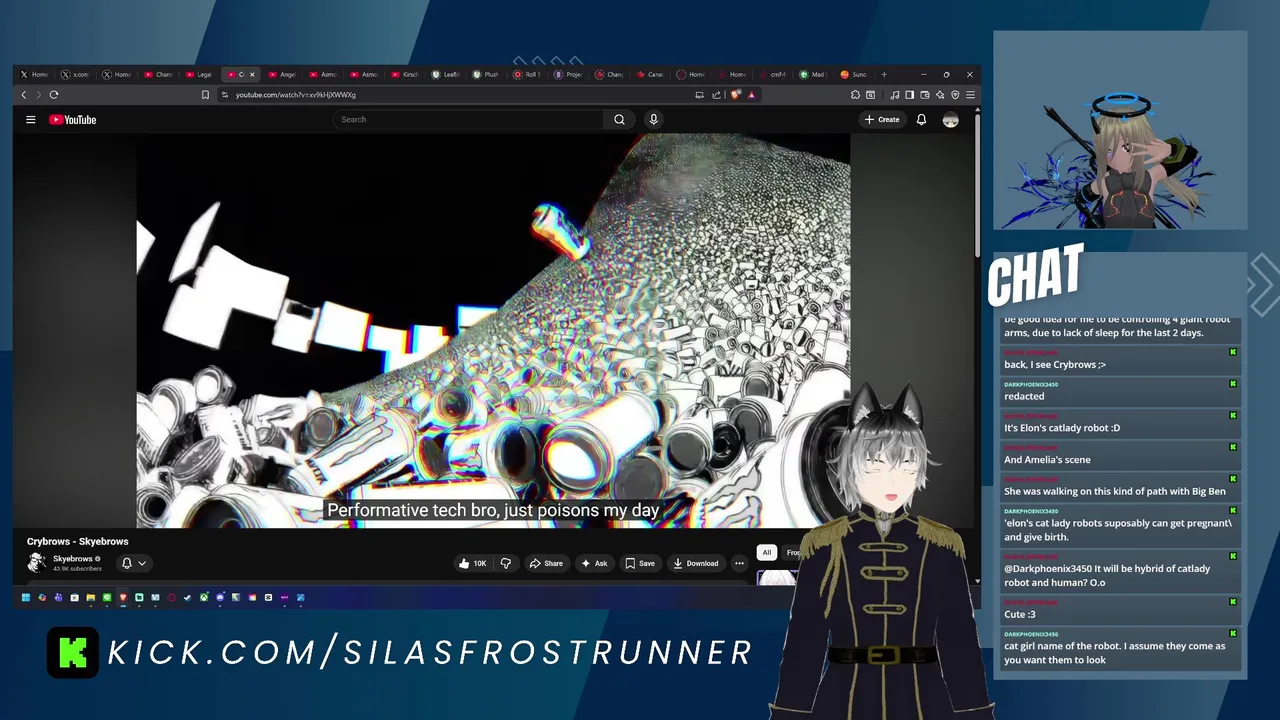
Task: Reload the YouTube page
Action: point(54,94)
